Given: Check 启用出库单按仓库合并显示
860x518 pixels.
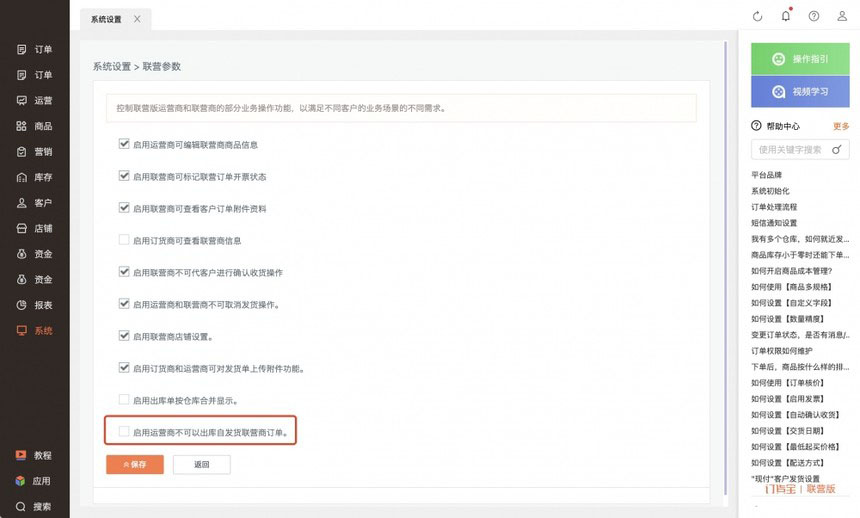Looking at the screenshot, I should [124, 399].
